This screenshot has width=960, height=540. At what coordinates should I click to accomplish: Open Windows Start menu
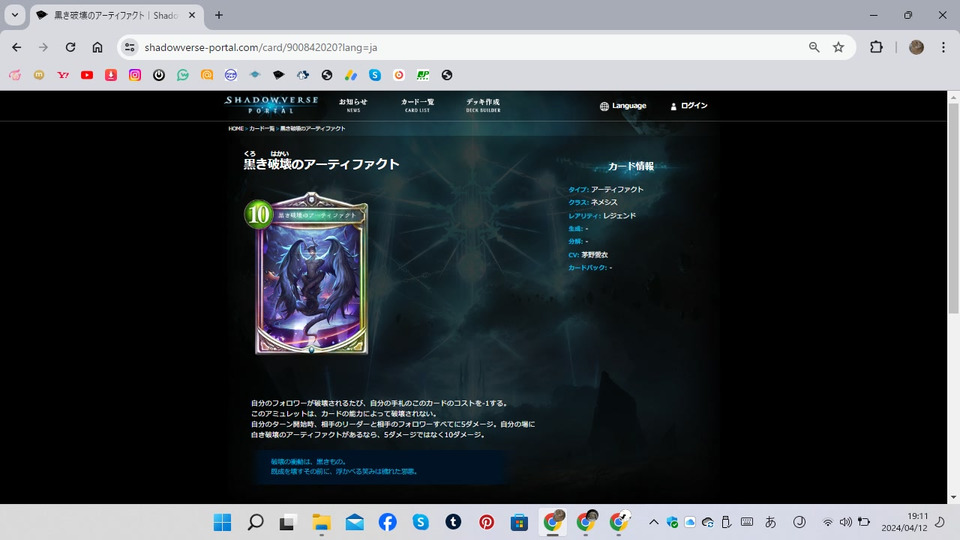(x=222, y=522)
